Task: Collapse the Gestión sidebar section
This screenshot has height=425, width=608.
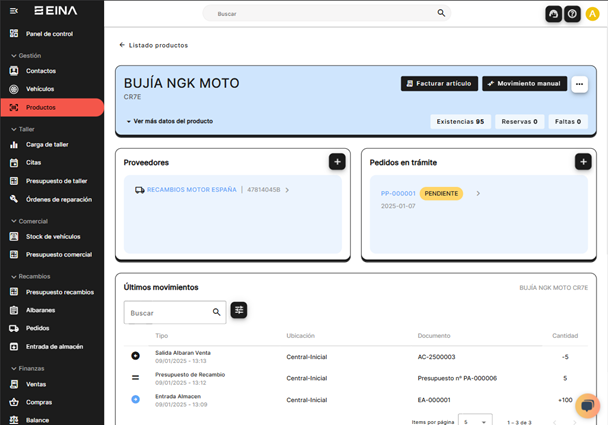Action: (14, 56)
